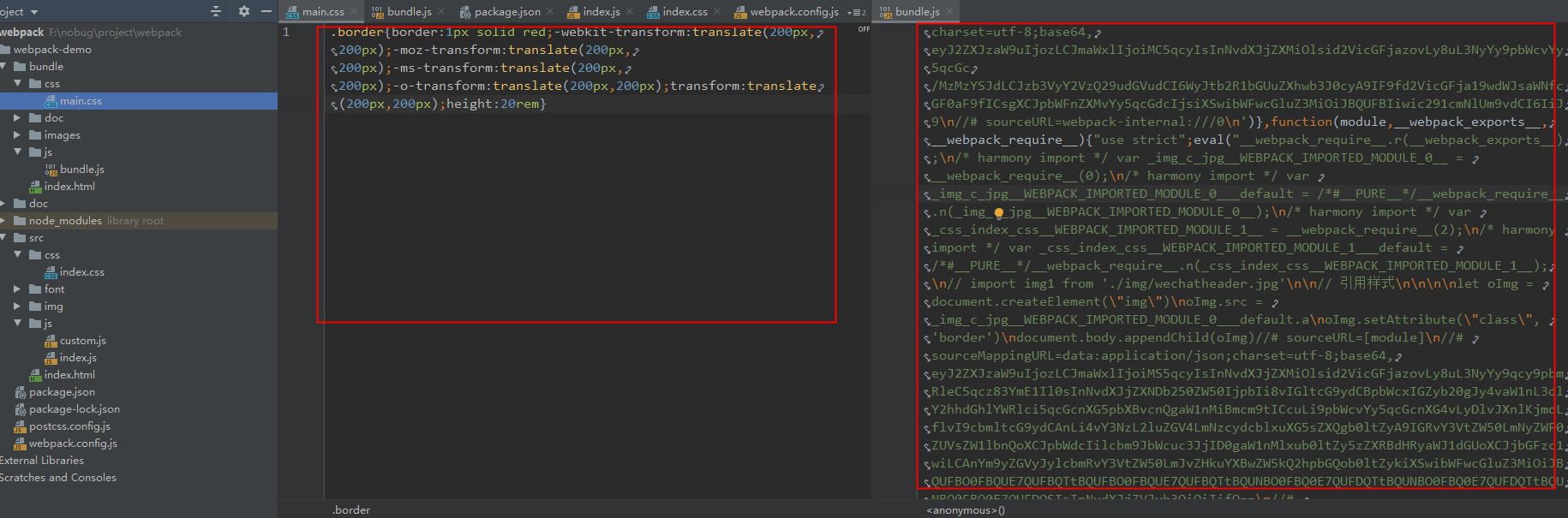Collapse the bundle folder
The image size is (1568, 518).
point(3,66)
